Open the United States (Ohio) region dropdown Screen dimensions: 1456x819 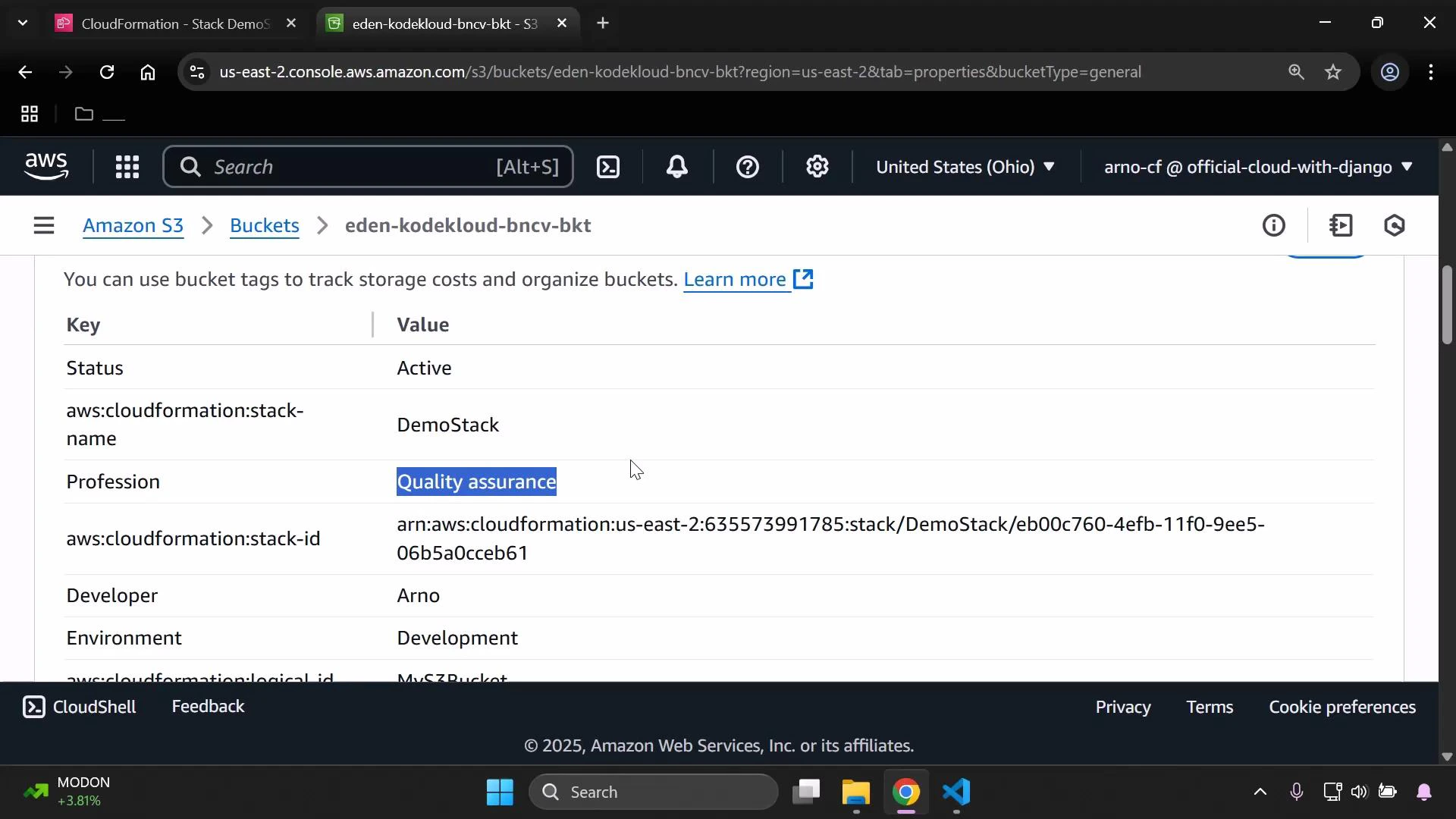click(x=965, y=167)
